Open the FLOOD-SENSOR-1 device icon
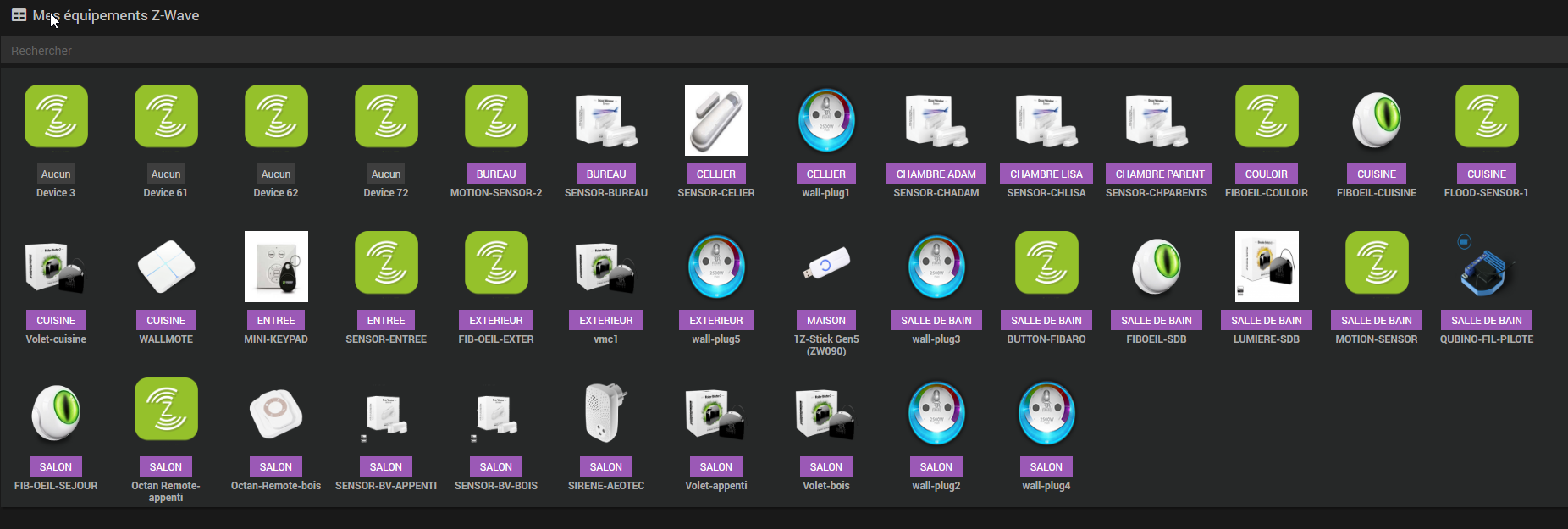Viewport: 1568px width, 529px height. [1487, 116]
